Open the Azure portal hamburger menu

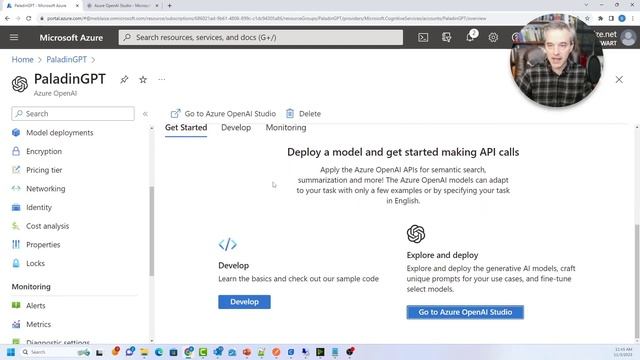coord(14,37)
